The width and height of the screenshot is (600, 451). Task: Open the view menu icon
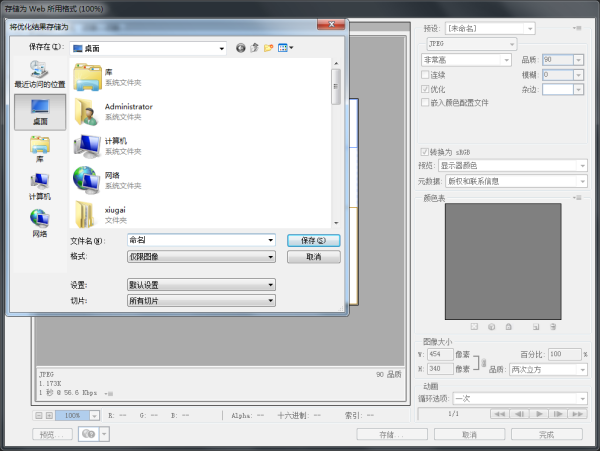tap(285, 47)
